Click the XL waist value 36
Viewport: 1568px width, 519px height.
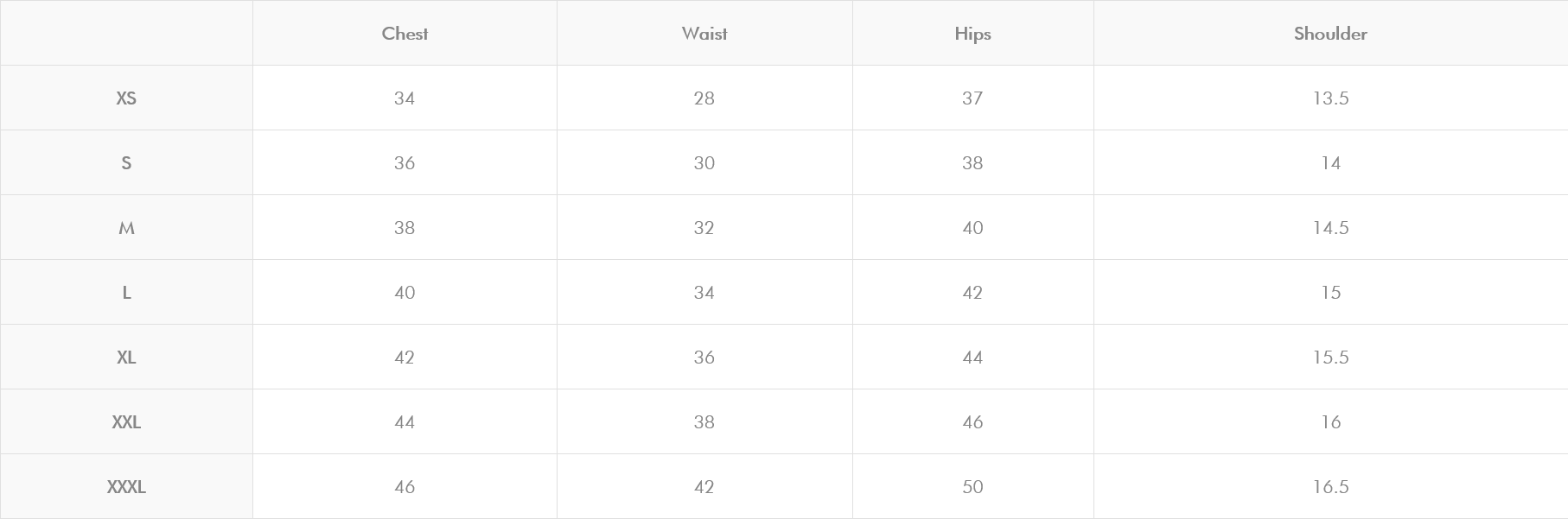click(x=704, y=358)
